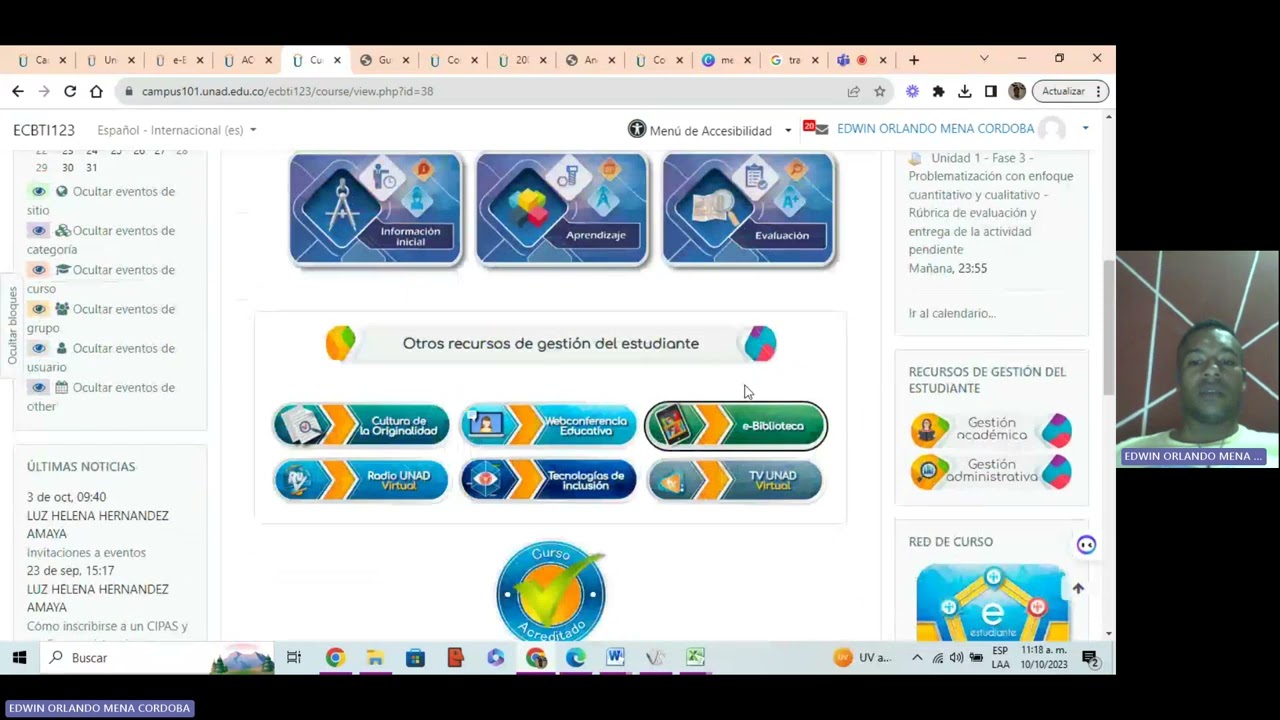Click the scroll-to-top arrow button
The image size is (1280, 720).
click(1078, 589)
